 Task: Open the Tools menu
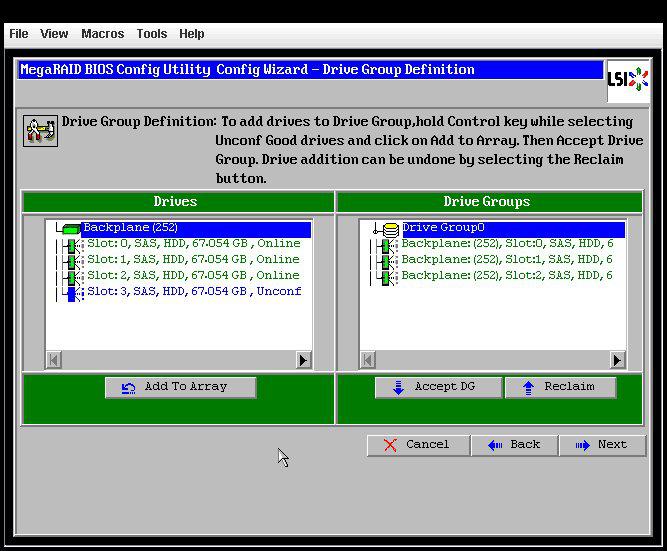[x=151, y=34]
